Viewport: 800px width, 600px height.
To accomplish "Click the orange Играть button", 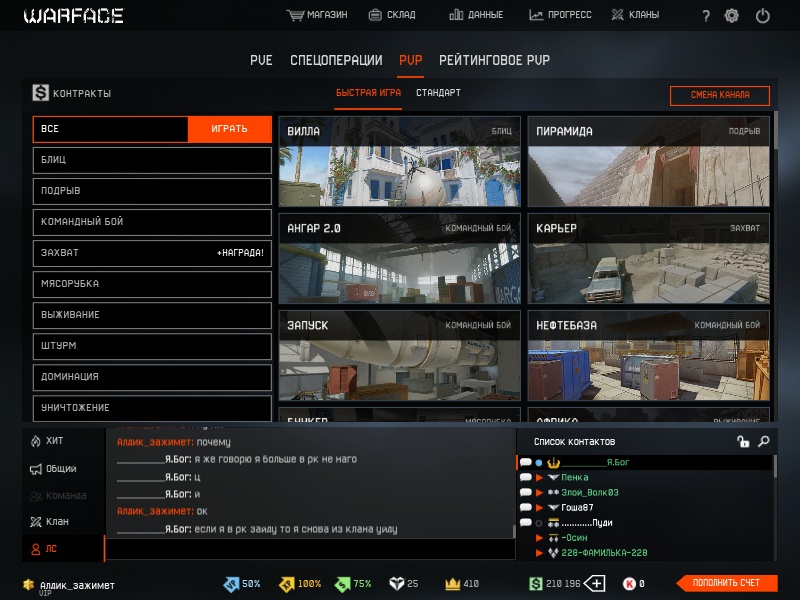I will point(230,129).
